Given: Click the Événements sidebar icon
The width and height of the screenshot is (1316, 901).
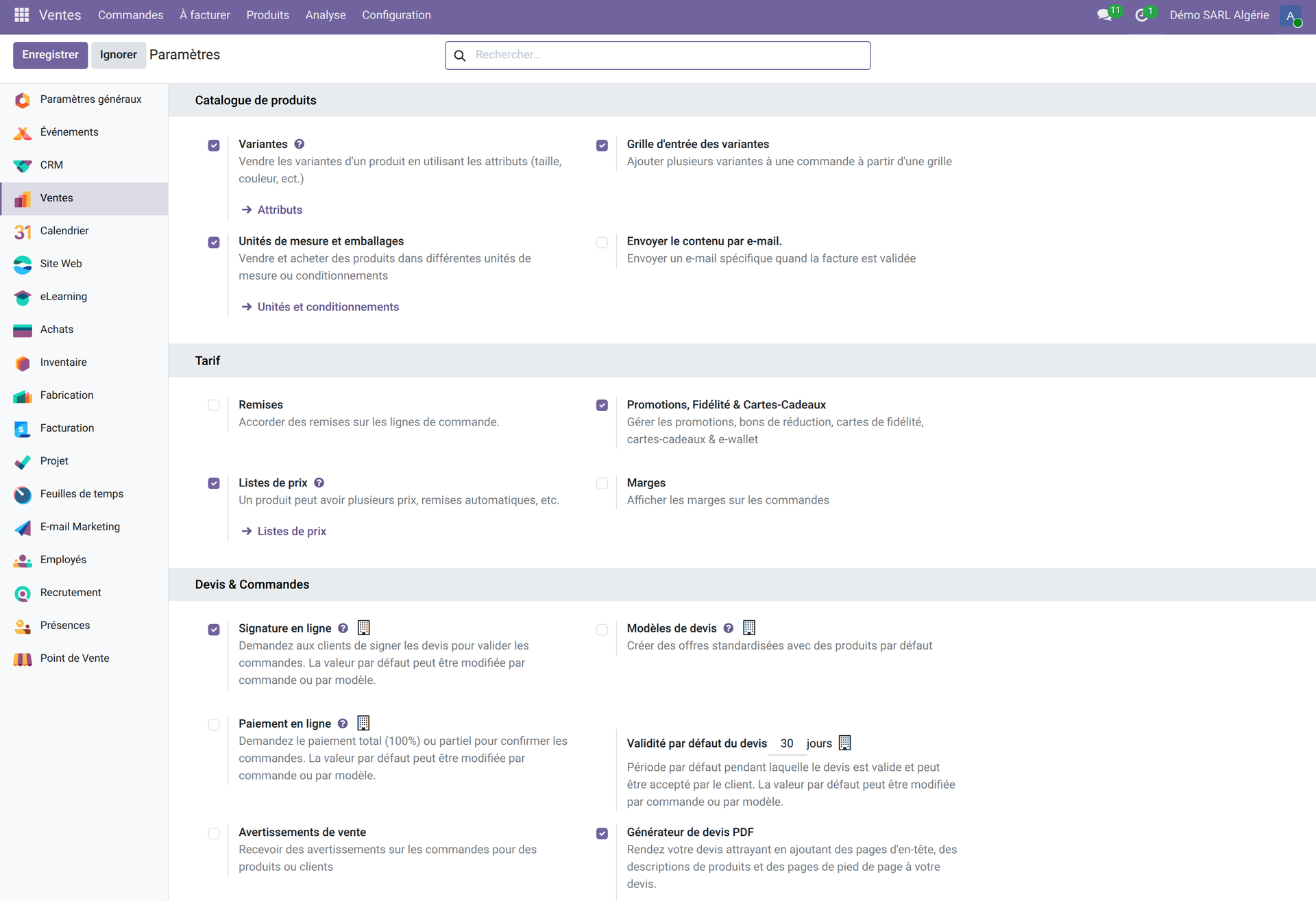Looking at the screenshot, I should coord(23,133).
